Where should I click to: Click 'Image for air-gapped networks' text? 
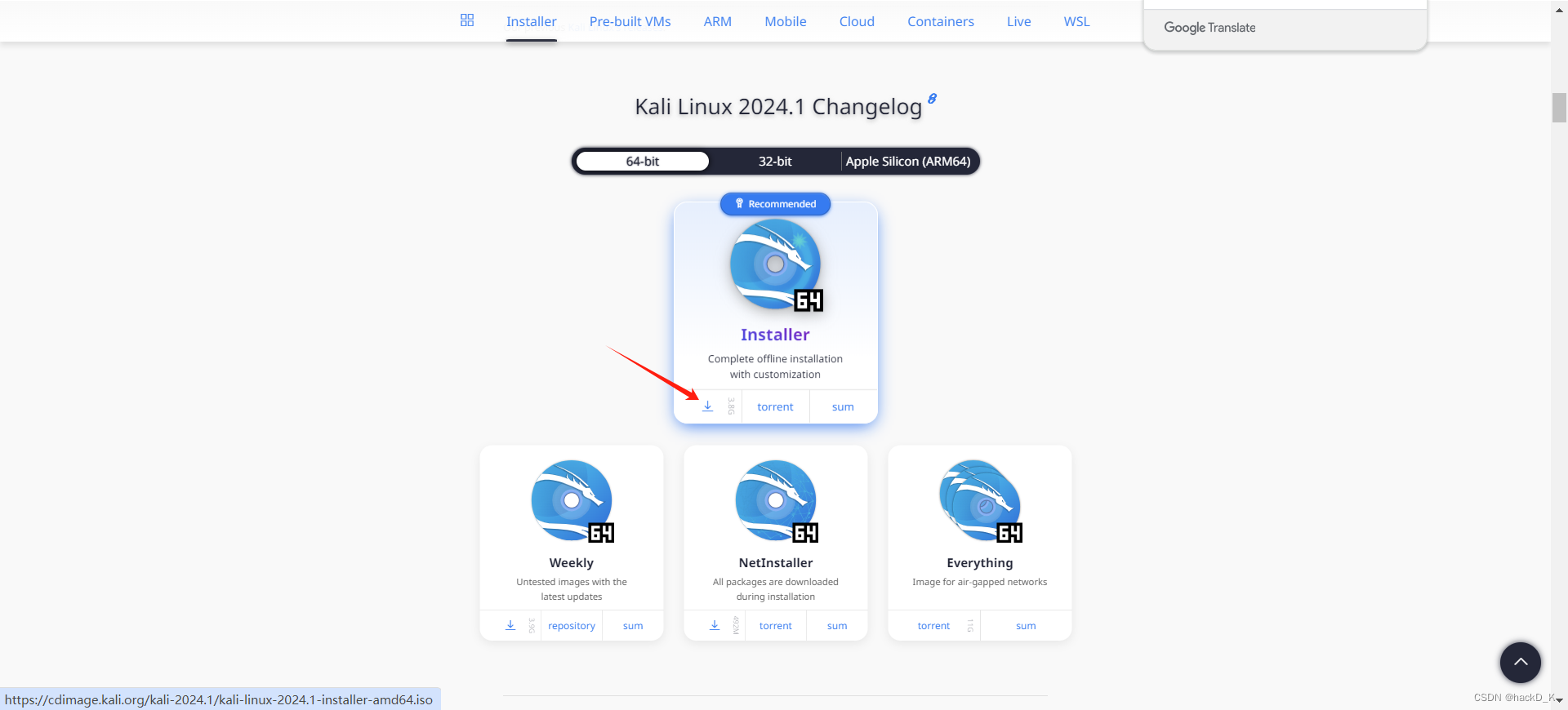click(980, 582)
